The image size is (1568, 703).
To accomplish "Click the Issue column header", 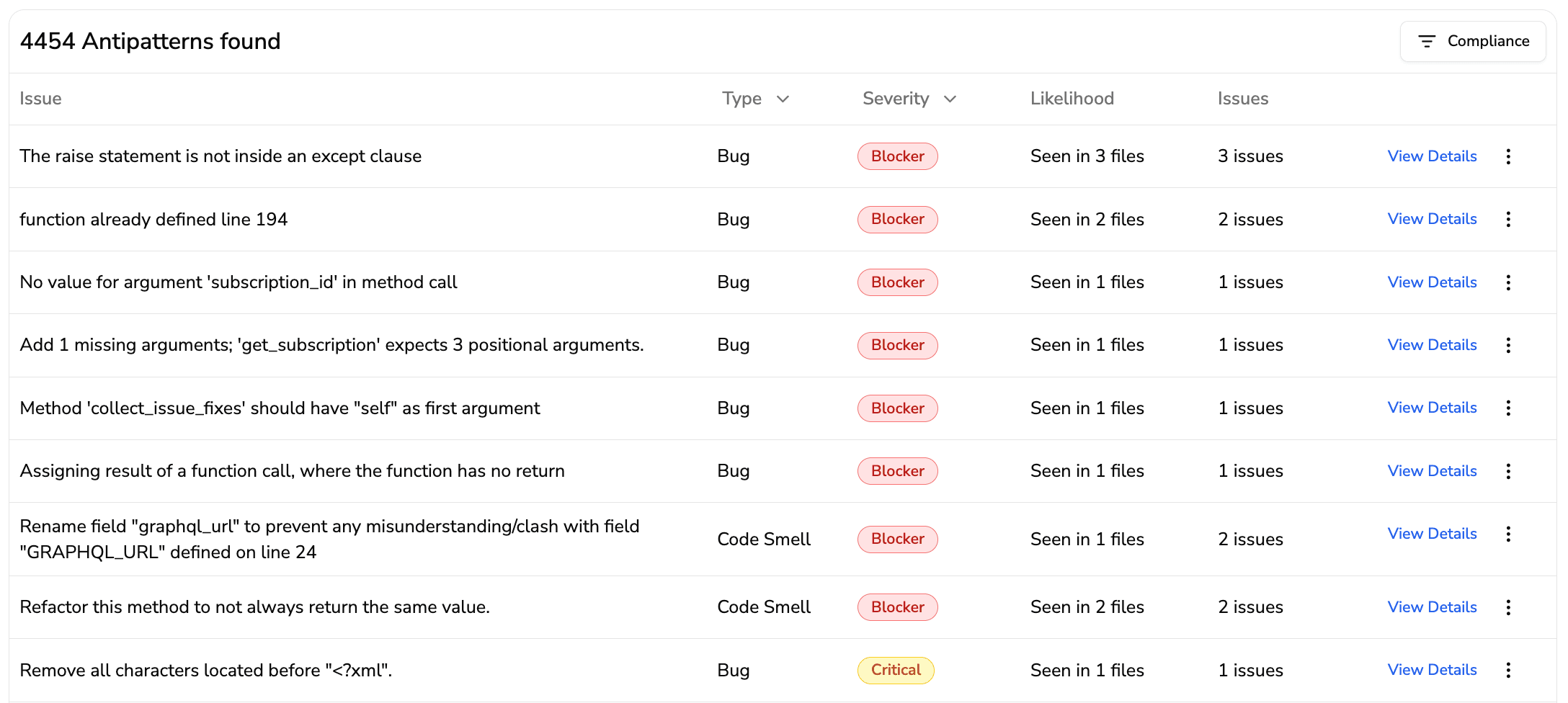I will [x=40, y=99].
